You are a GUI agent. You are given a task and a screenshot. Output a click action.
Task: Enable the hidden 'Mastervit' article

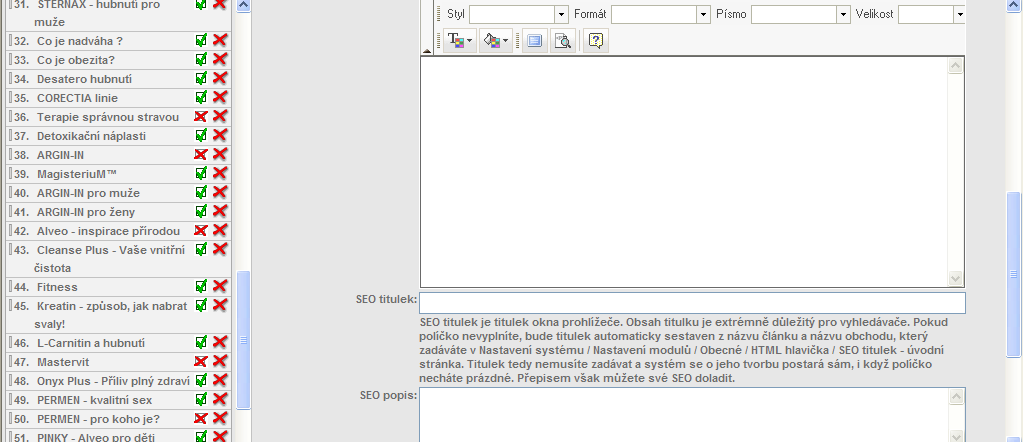(x=201, y=361)
